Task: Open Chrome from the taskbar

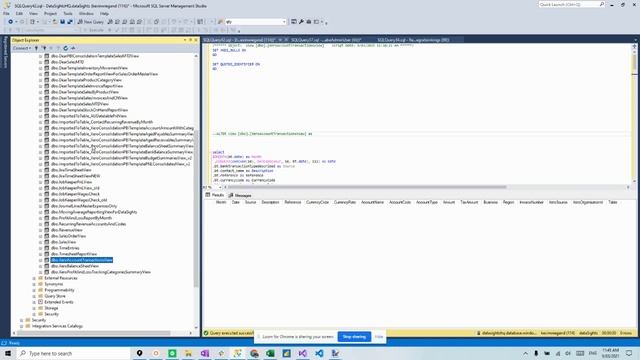Action: point(254,353)
